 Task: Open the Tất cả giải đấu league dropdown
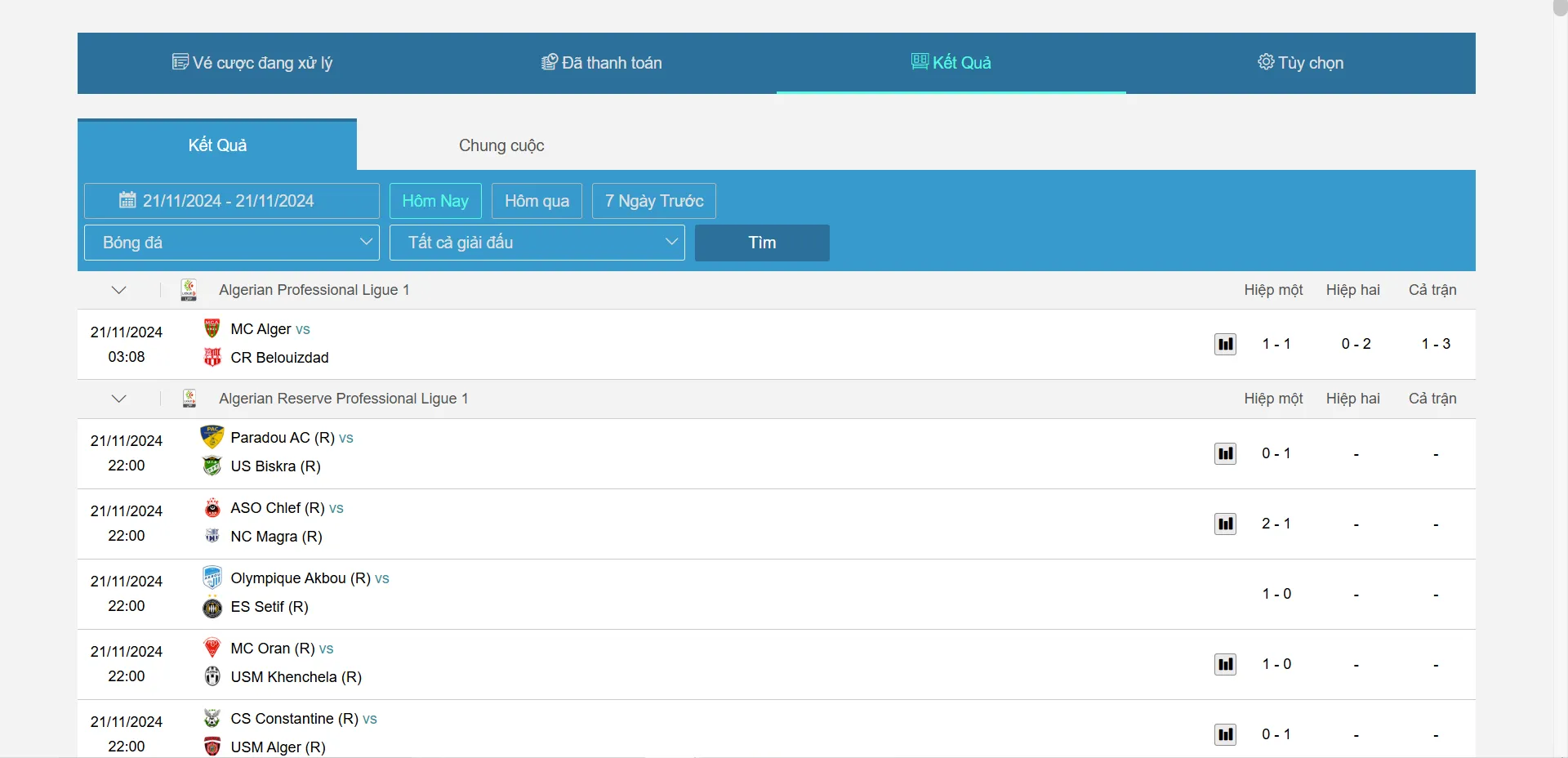pos(537,243)
